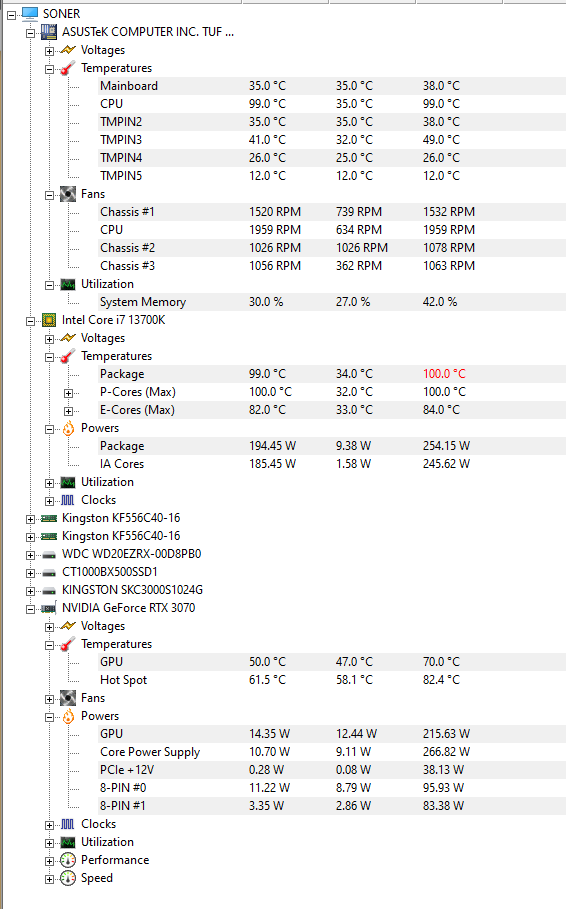Select the Chassis #2 fan label
This screenshot has width=566, height=909.
coord(128,248)
